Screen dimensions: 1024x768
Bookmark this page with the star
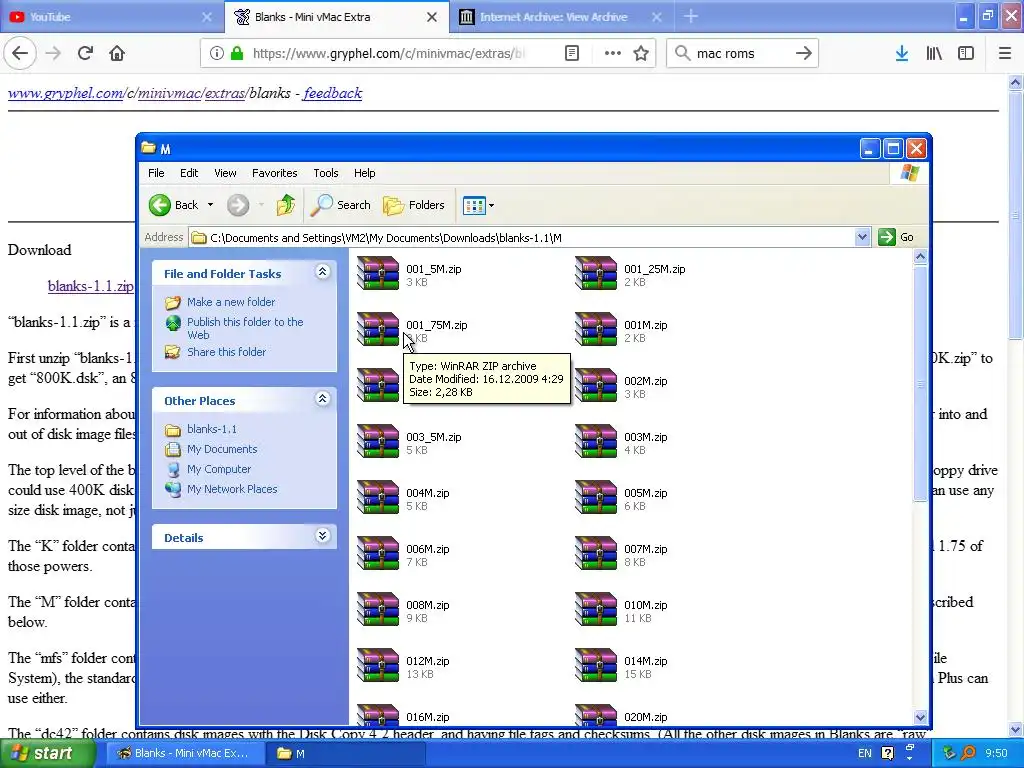click(x=641, y=53)
